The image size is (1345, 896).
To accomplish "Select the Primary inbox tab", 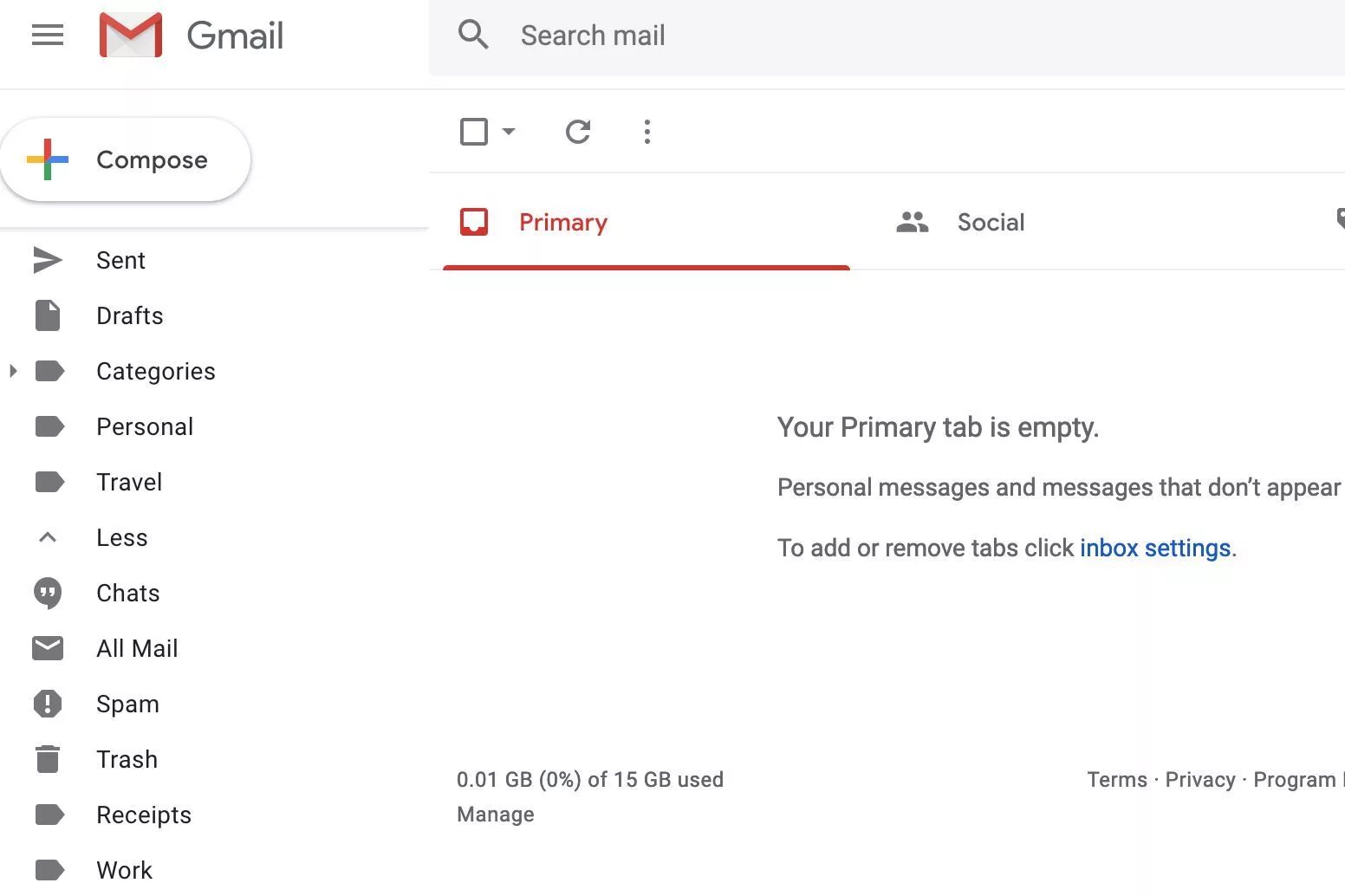I will [x=562, y=223].
